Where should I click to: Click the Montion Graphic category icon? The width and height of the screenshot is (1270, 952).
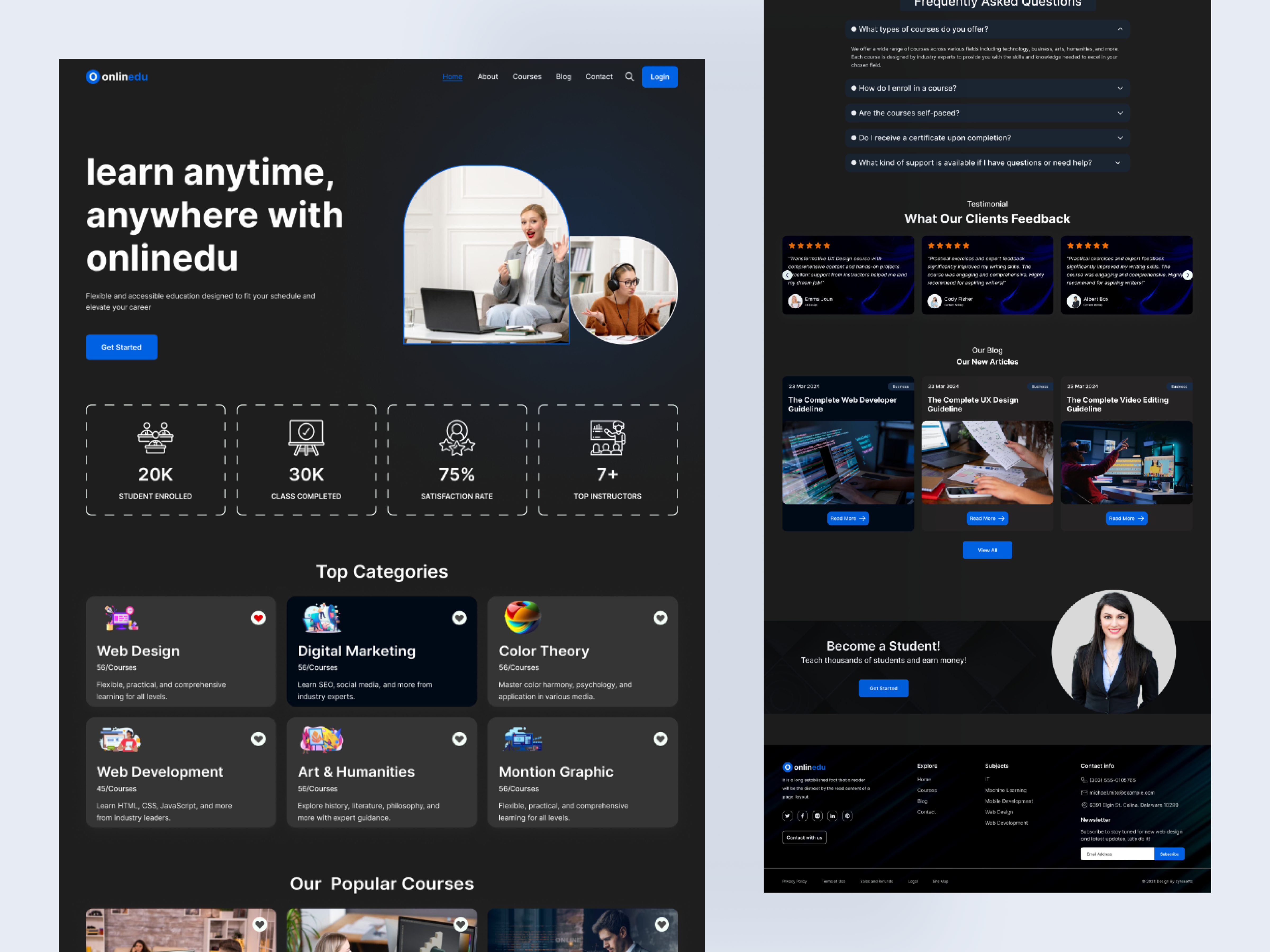click(x=523, y=739)
